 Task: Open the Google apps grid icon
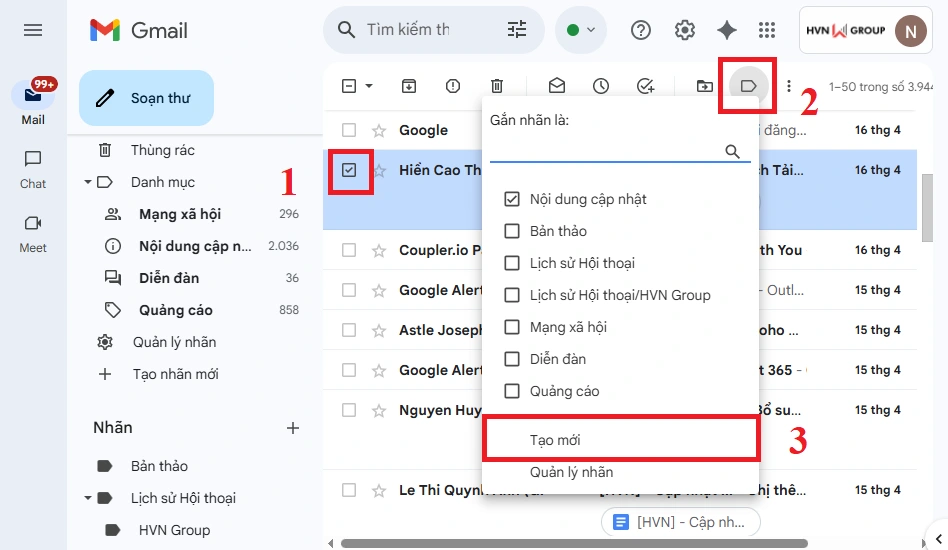(767, 30)
